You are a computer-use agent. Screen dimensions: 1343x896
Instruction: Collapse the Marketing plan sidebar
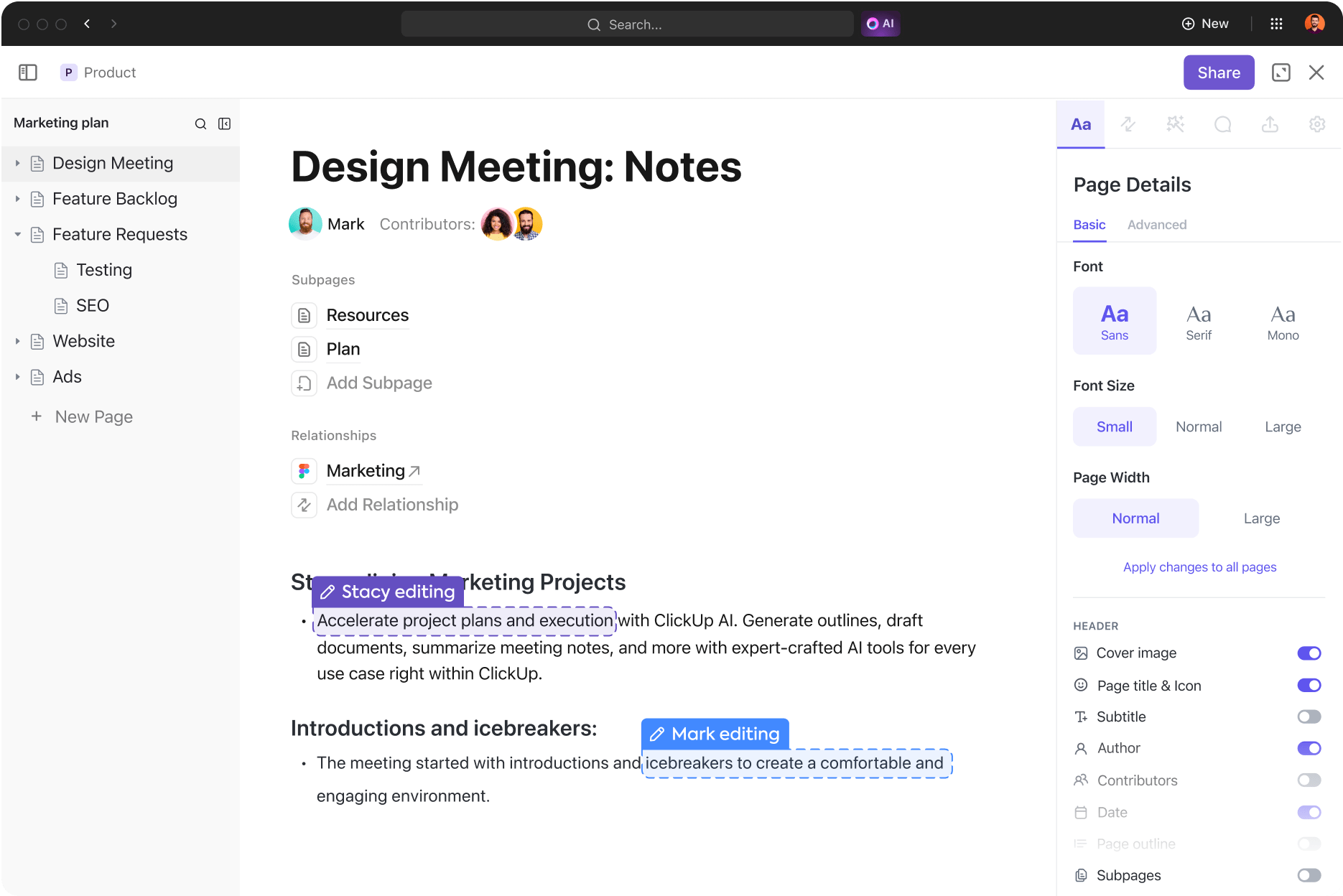(225, 123)
